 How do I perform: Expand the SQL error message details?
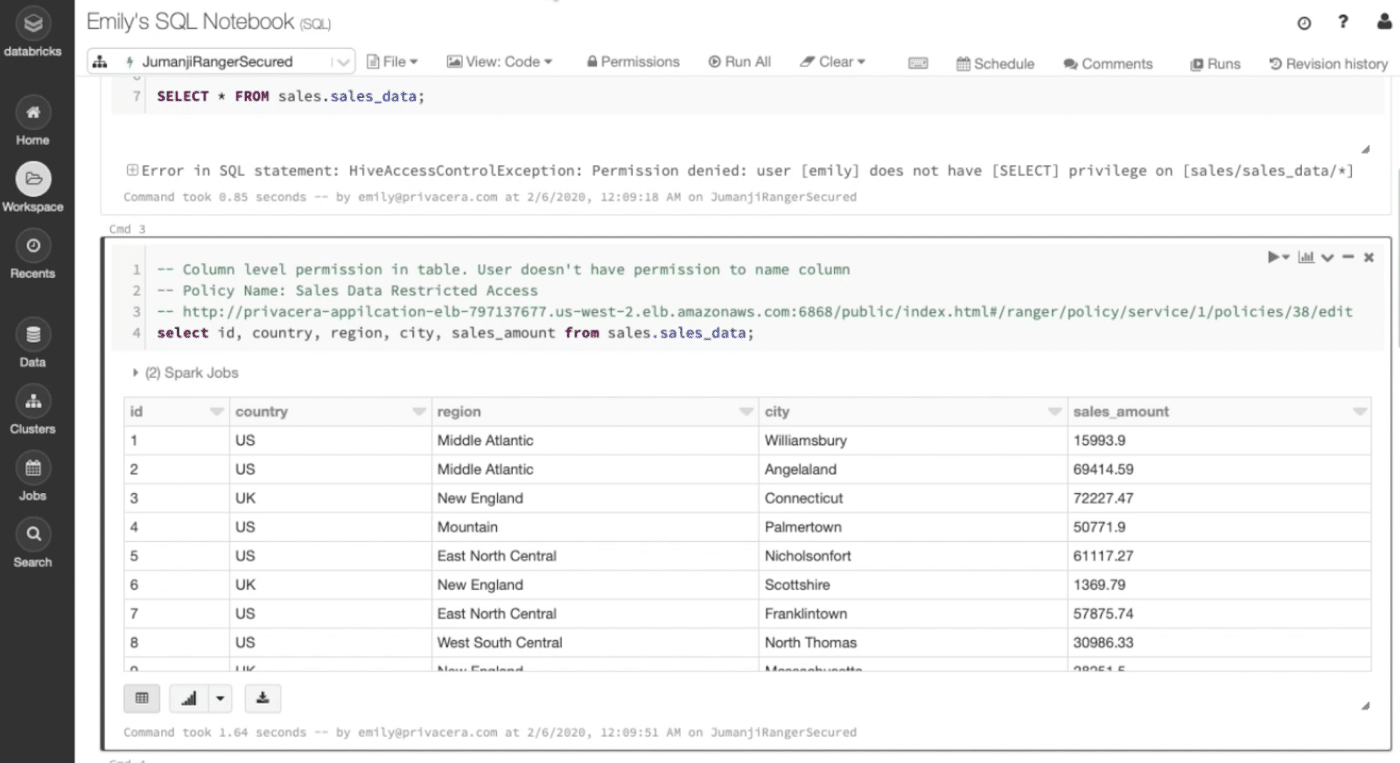[132, 171]
